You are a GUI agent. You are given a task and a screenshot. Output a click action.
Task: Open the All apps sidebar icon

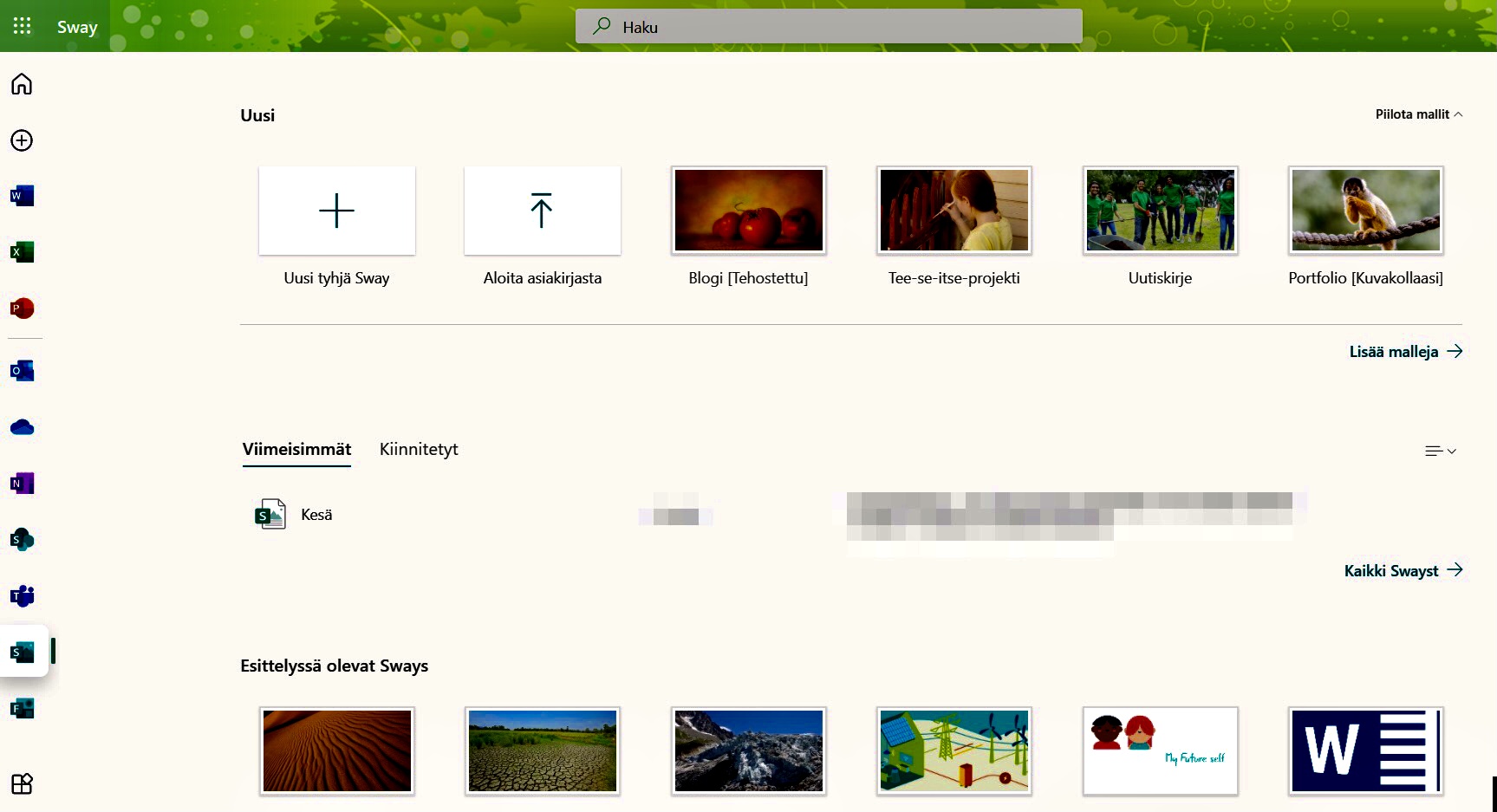(x=22, y=783)
